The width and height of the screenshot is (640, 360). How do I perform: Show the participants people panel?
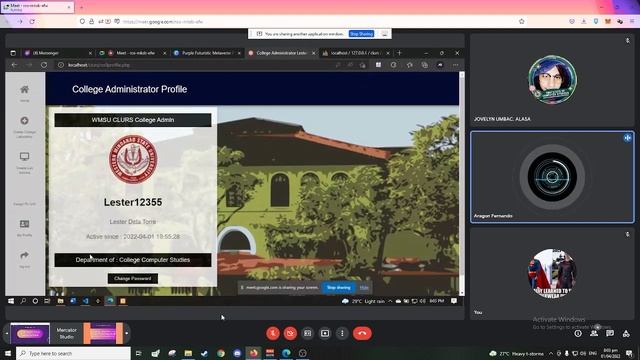594,333
